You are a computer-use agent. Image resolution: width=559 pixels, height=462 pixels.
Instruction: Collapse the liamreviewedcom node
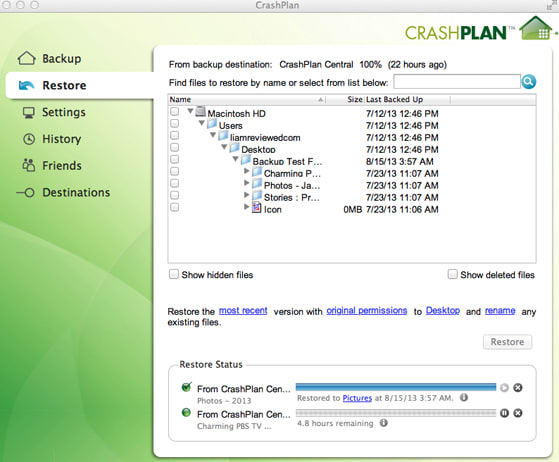tap(213, 135)
